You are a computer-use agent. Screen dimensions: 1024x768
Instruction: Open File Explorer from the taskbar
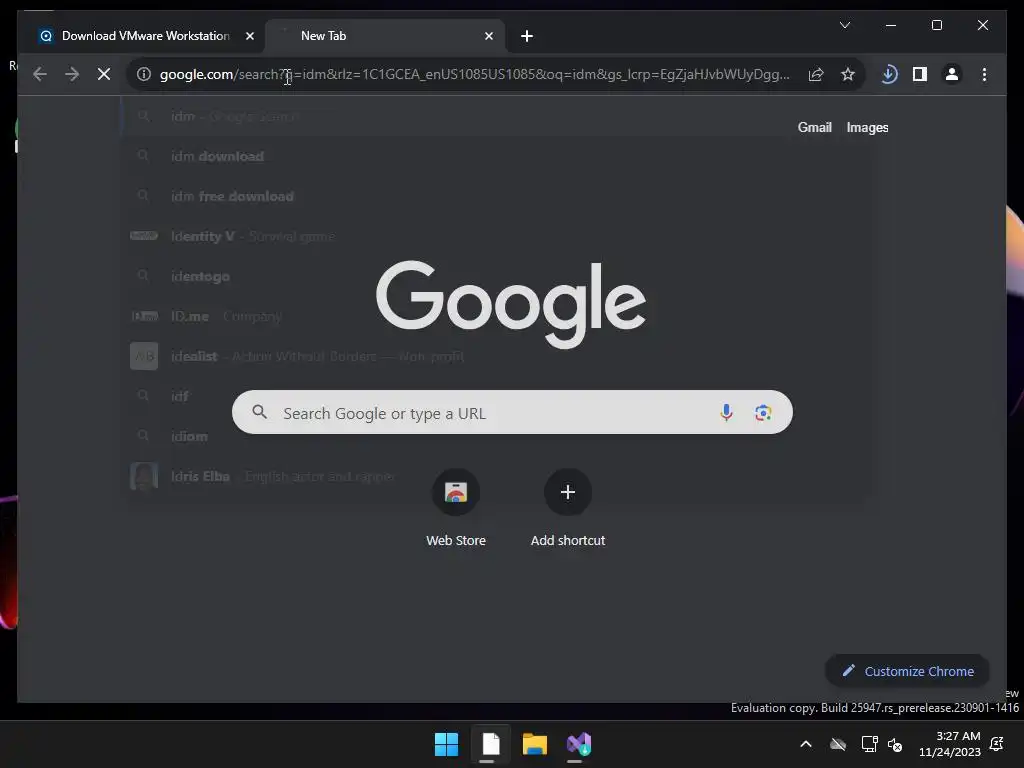[534, 744]
